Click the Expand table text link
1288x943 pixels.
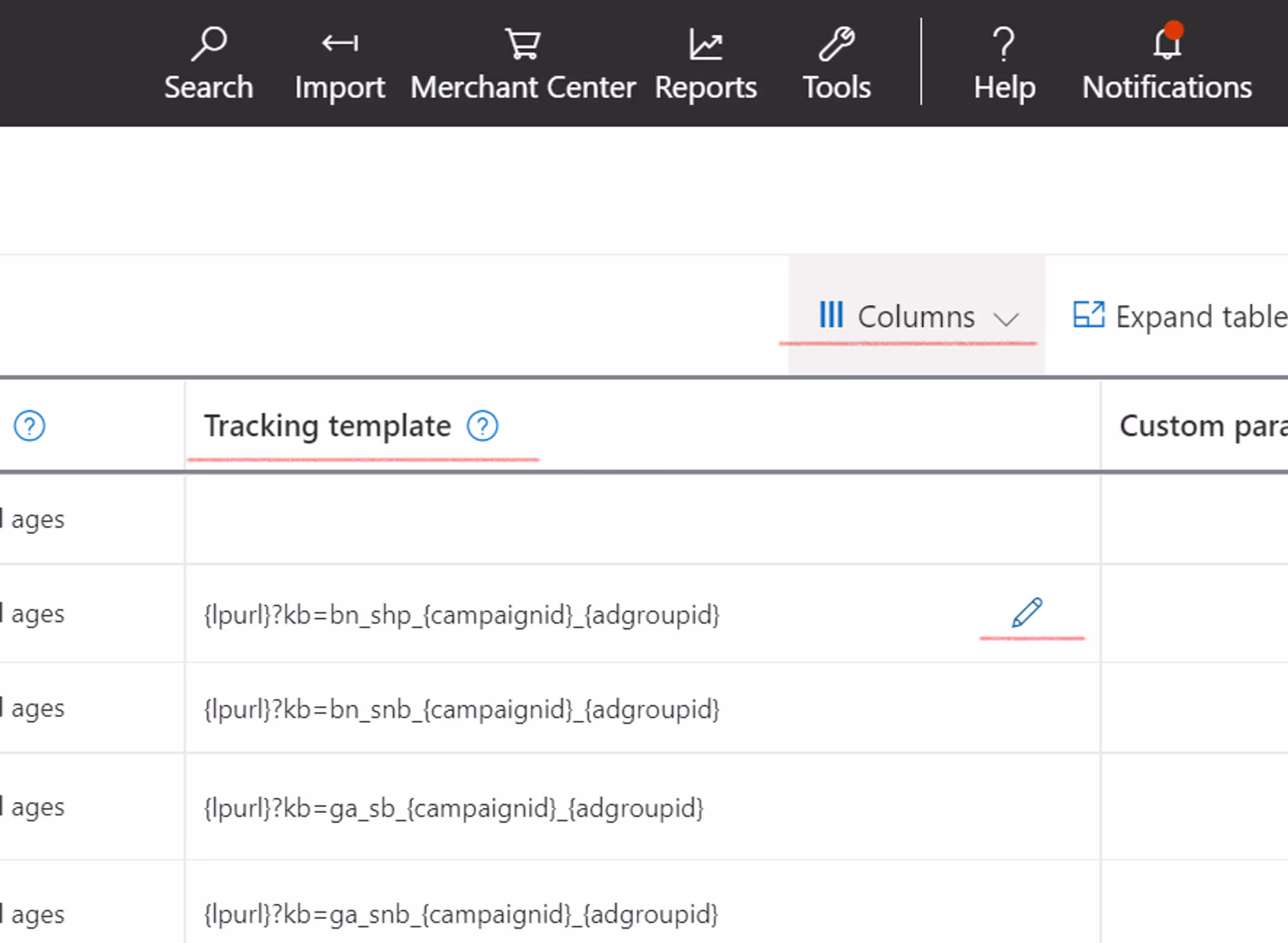point(1200,317)
